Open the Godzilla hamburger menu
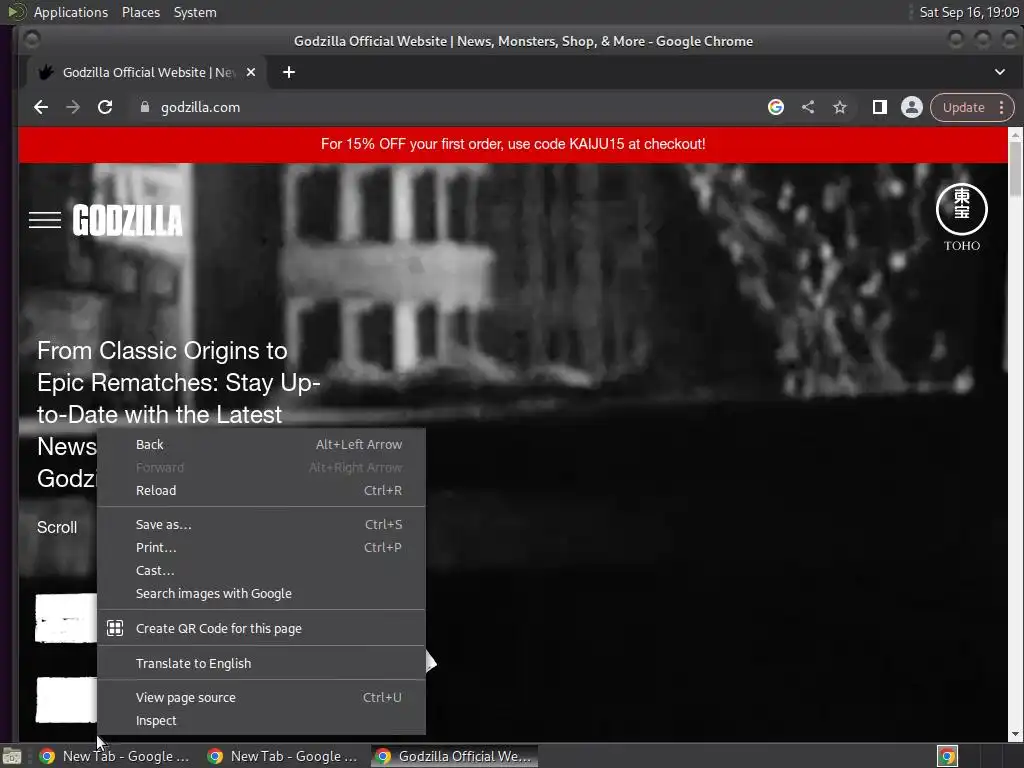Image resolution: width=1024 pixels, height=768 pixels. pyautogui.click(x=45, y=220)
